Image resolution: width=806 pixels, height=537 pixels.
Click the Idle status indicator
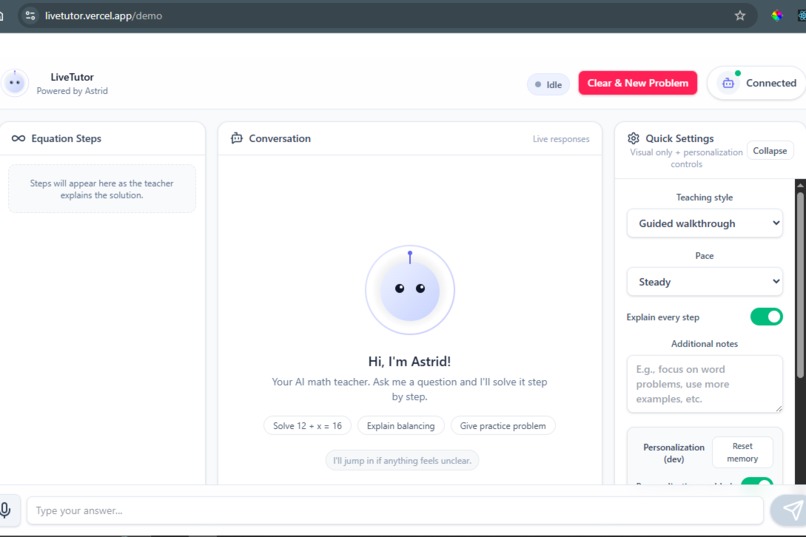[x=548, y=85]
